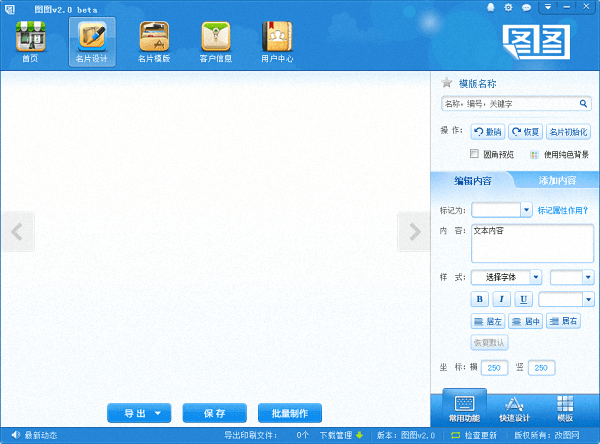This screenshot has width=600, height=444.
Task: Open the 名片模版 templates icon
Action: click(x=154, y=42)
